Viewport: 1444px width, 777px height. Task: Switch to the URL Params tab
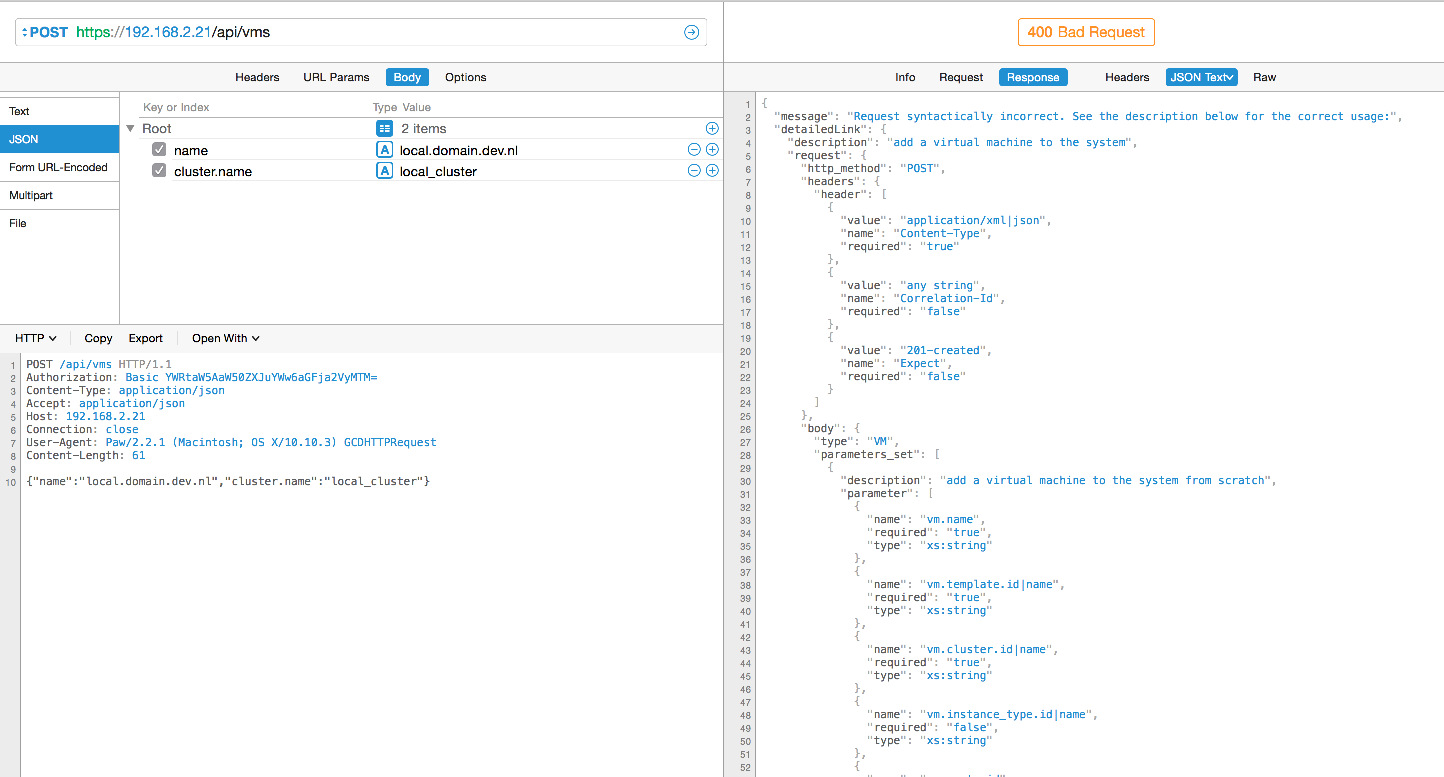336,77
